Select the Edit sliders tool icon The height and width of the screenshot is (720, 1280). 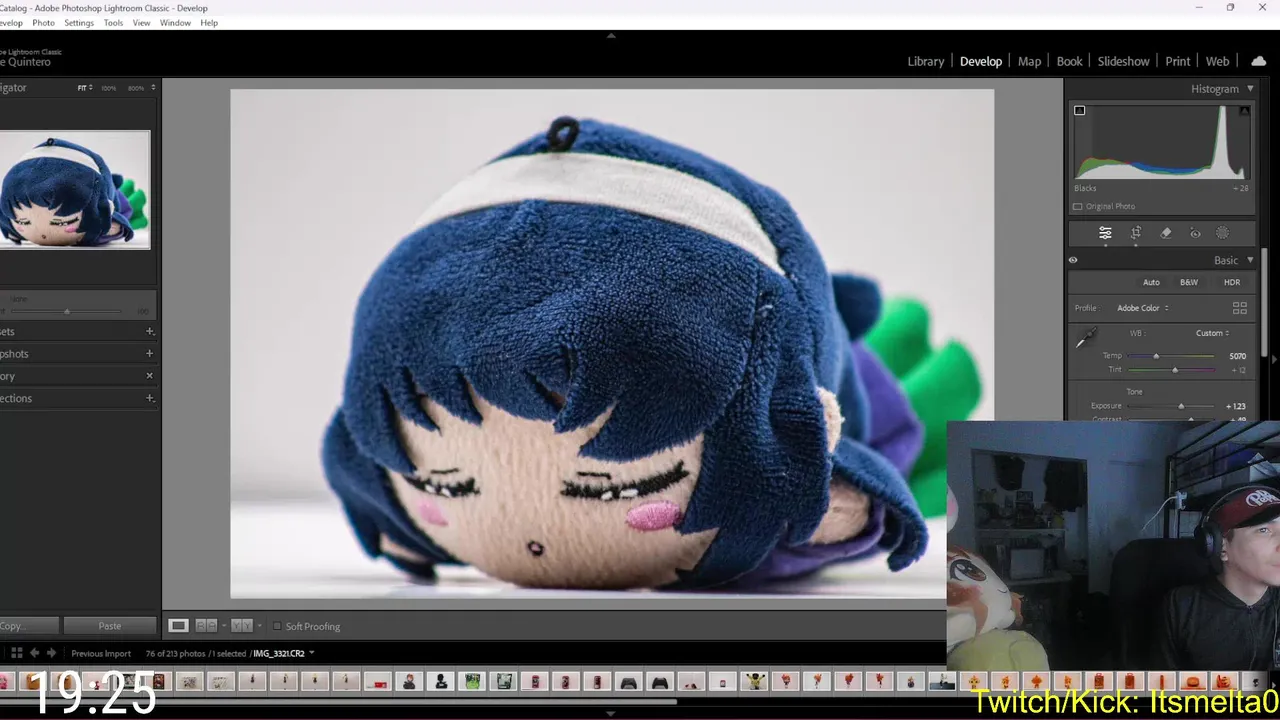click(x=1105, y=233)
